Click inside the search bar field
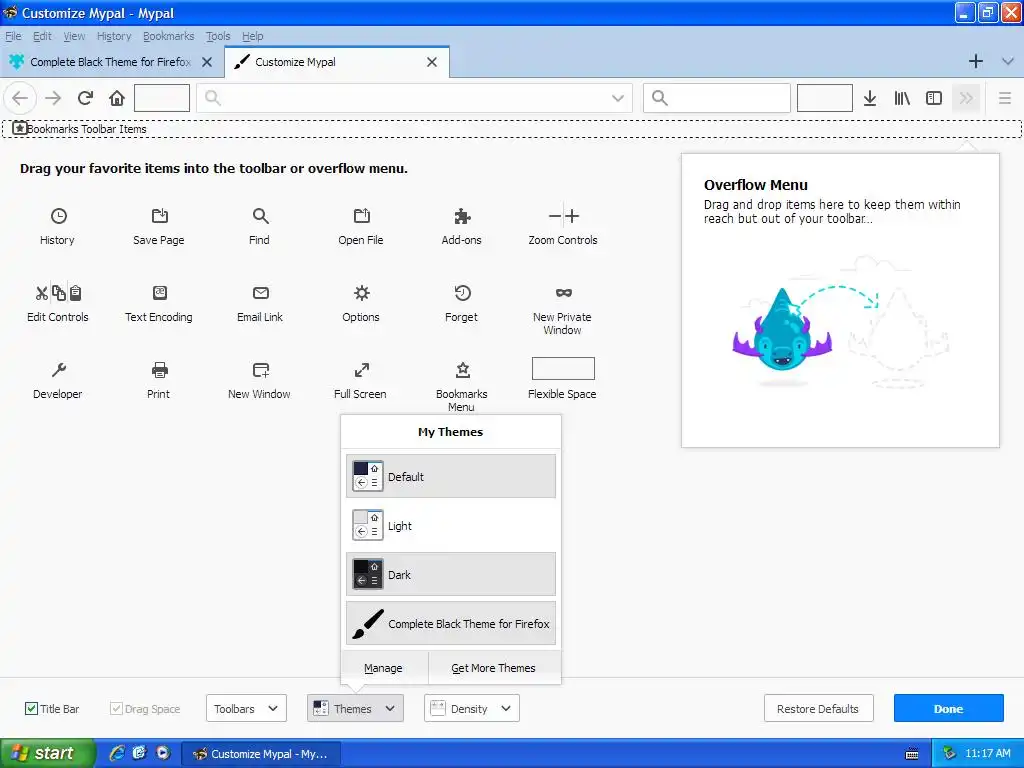The width and height of the screenshot is (1024, 768). [716, 98]
